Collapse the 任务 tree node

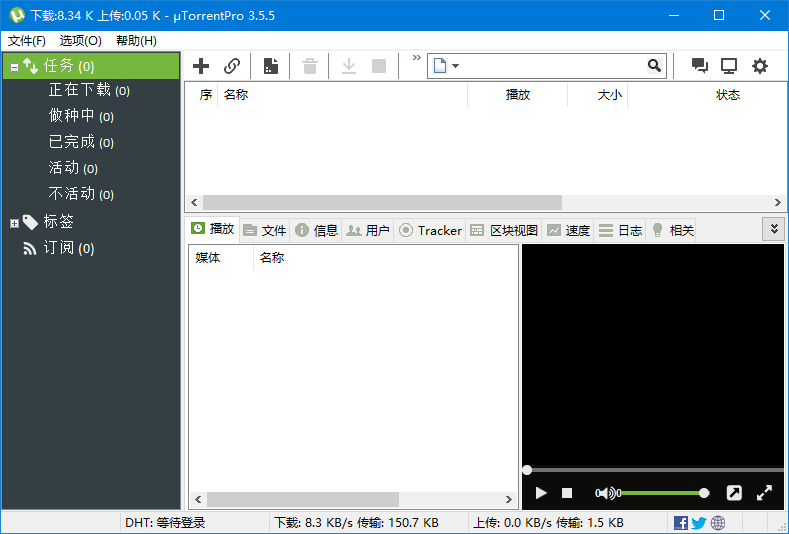[x=15, y=66]
